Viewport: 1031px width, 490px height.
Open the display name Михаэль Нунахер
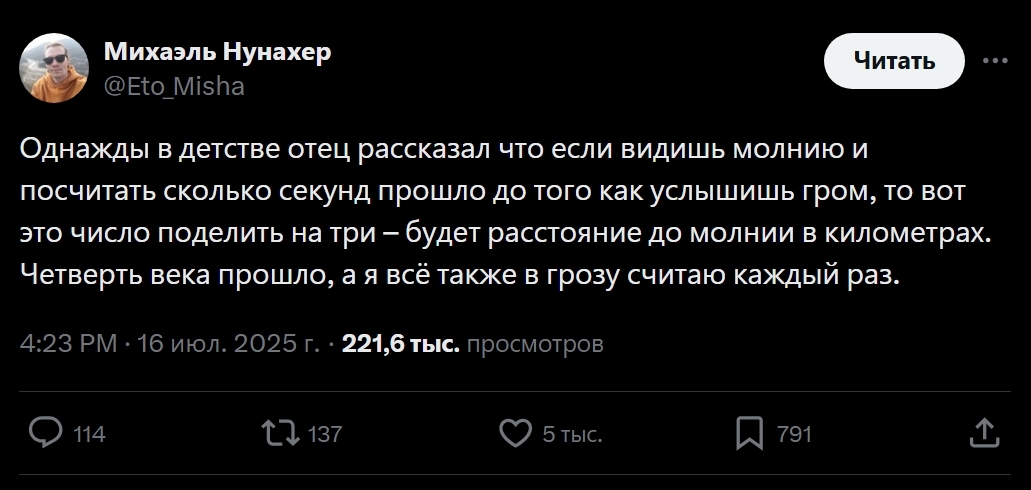(x=217, y=52)
